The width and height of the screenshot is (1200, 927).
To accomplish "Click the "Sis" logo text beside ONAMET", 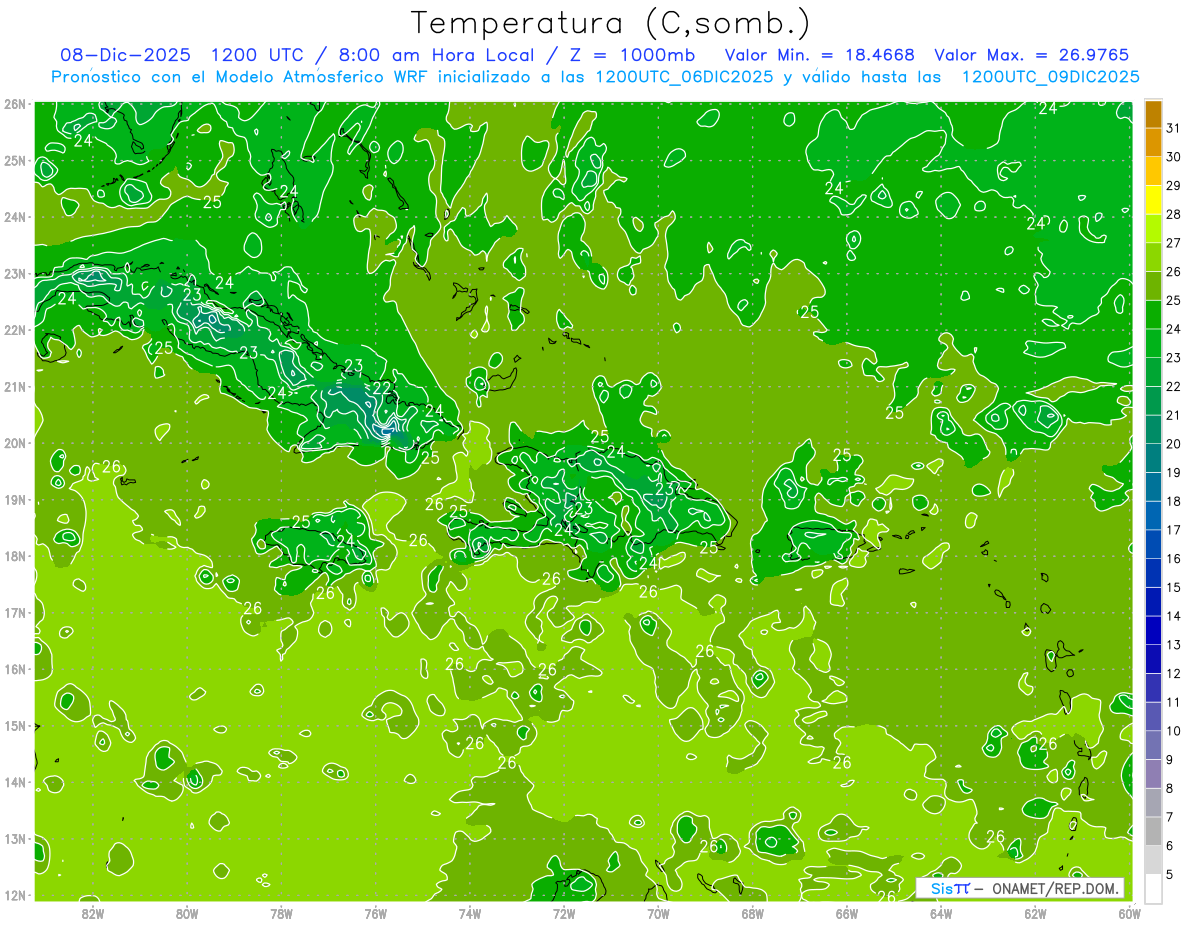I will tap(942, 888).
